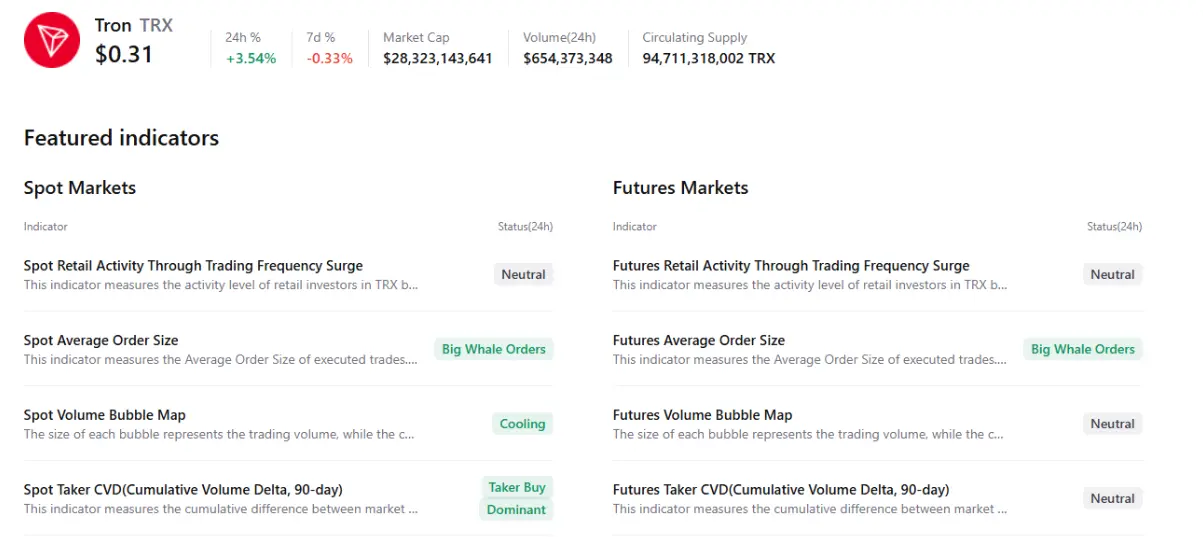The image size is (1203, 541).
Task: Open the Futures Volume Bubble Map indicator
Action: pos(702,415)
